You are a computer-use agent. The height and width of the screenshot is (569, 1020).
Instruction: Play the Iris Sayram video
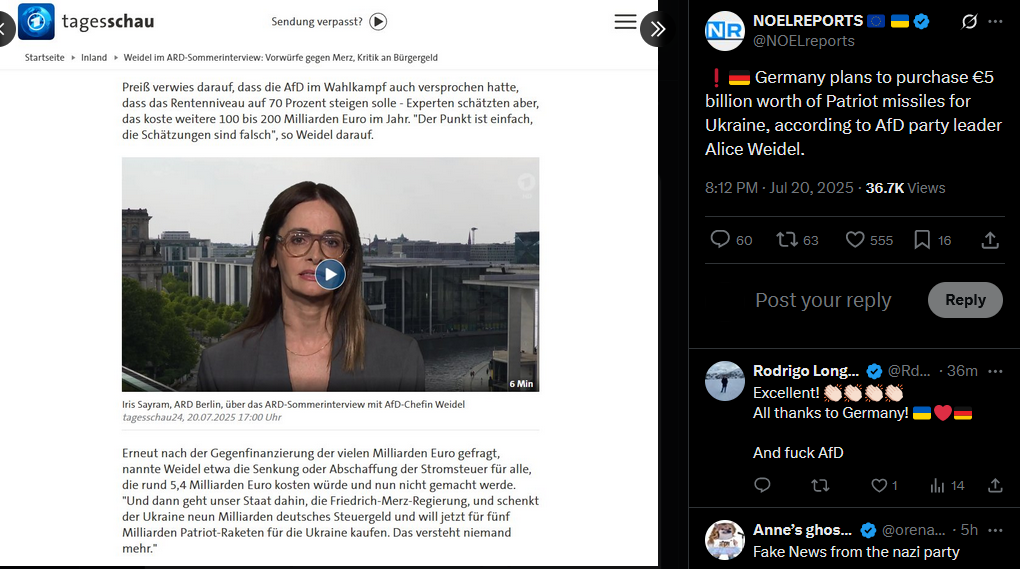[330, 274]
